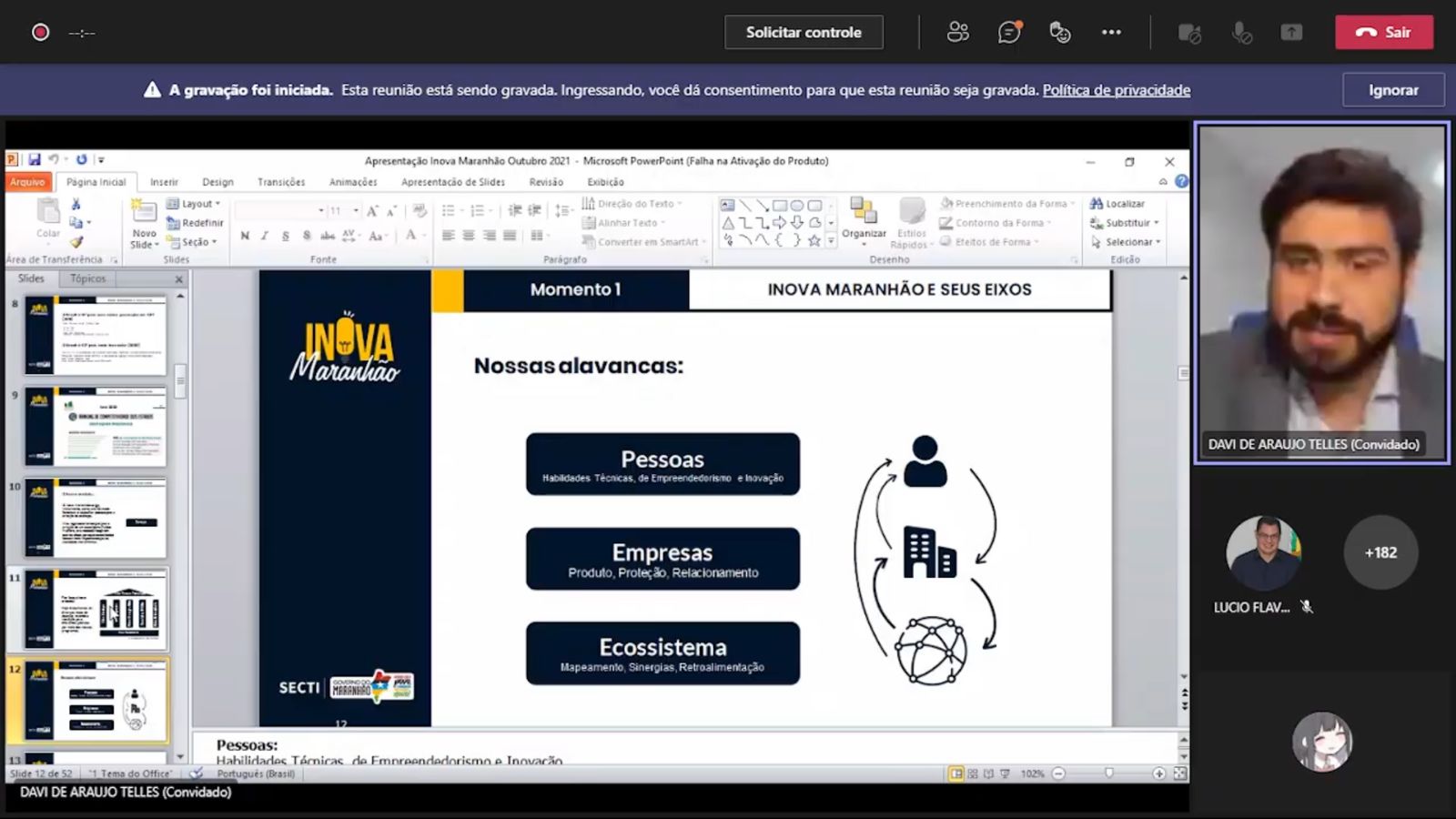
Task: Click the PowerPoint help icon
Action: 1181,181
